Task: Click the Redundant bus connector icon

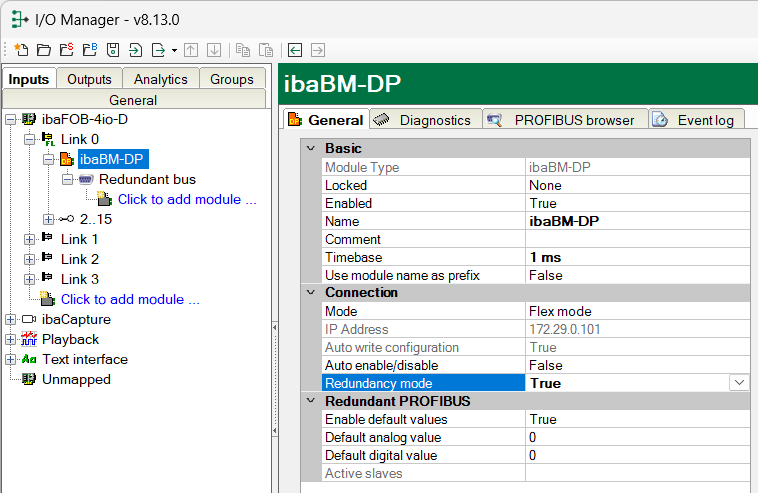Action: [x=86, y=179]
